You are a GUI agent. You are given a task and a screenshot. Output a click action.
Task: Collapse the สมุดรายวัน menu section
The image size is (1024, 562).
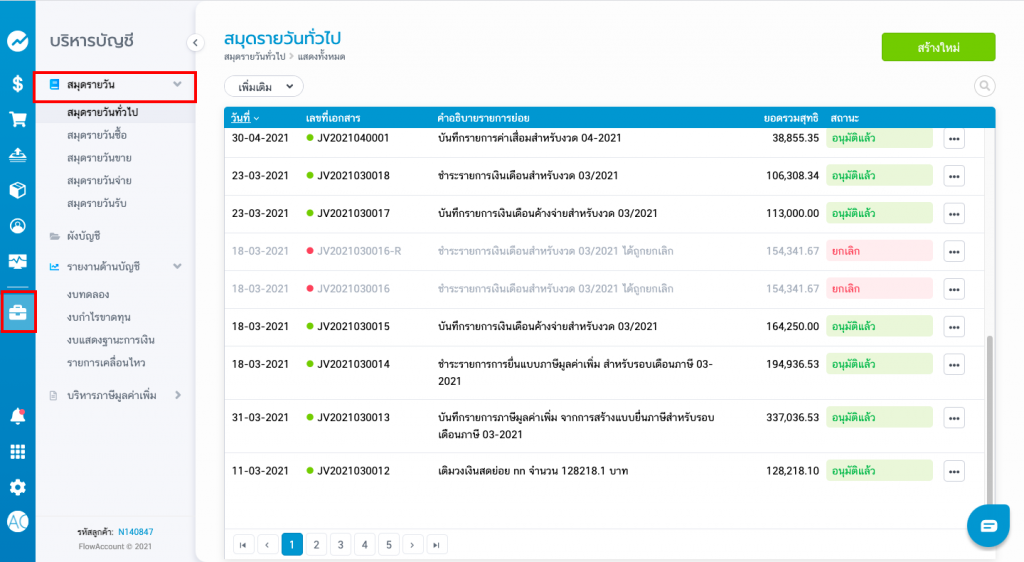pos(177,84)
